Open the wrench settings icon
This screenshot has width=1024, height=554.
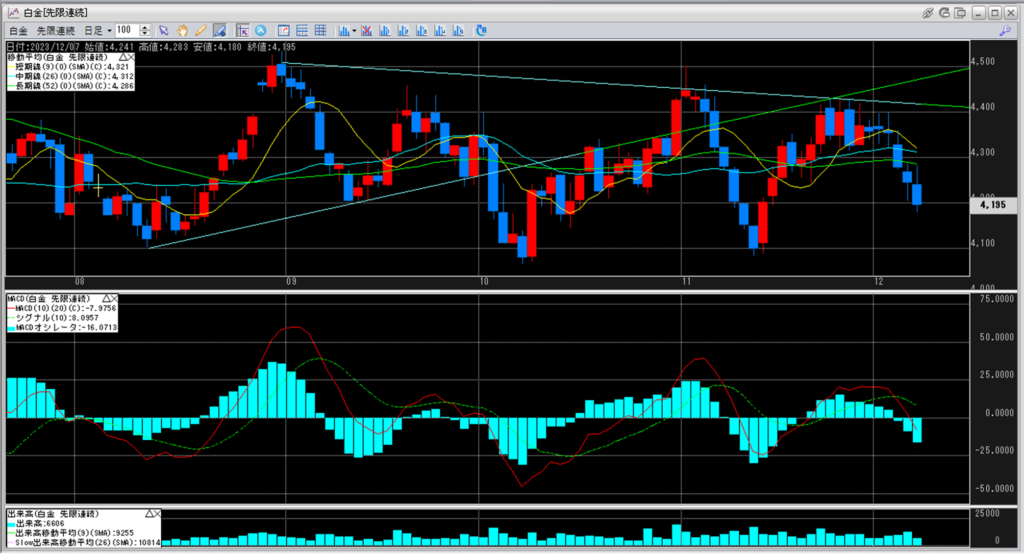pos(1005,31)
